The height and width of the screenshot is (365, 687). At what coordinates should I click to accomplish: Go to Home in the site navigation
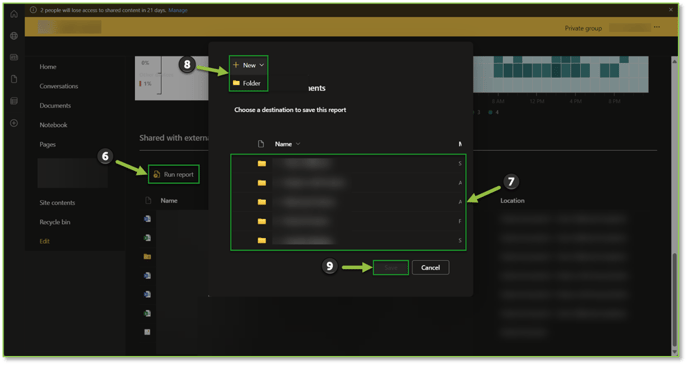[x=48, y=67]
